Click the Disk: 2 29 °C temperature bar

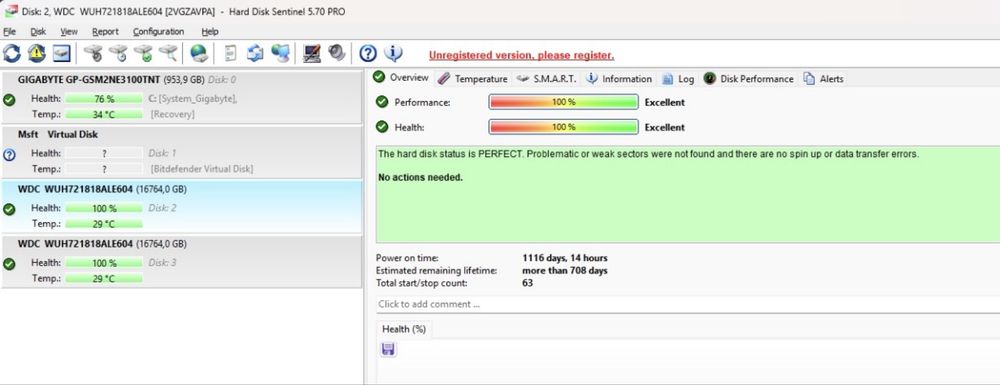(x=104, y=224)
